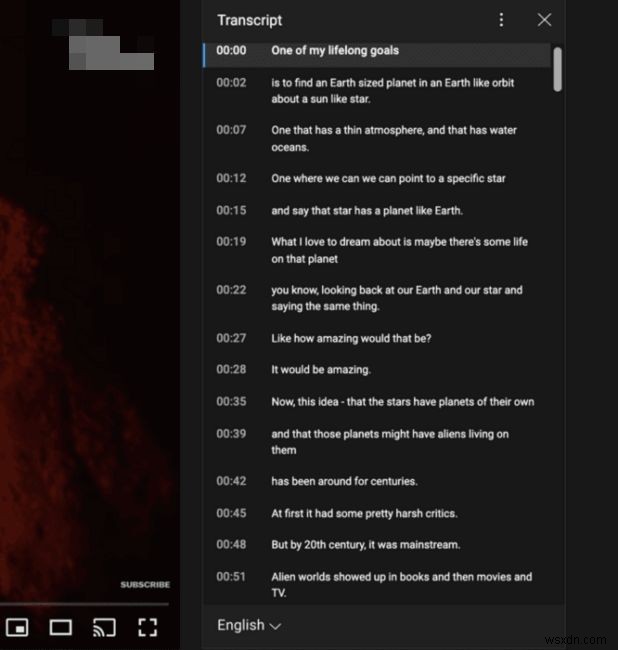
Task: Open the English language dropdown
Action: (x=249, y=625)
